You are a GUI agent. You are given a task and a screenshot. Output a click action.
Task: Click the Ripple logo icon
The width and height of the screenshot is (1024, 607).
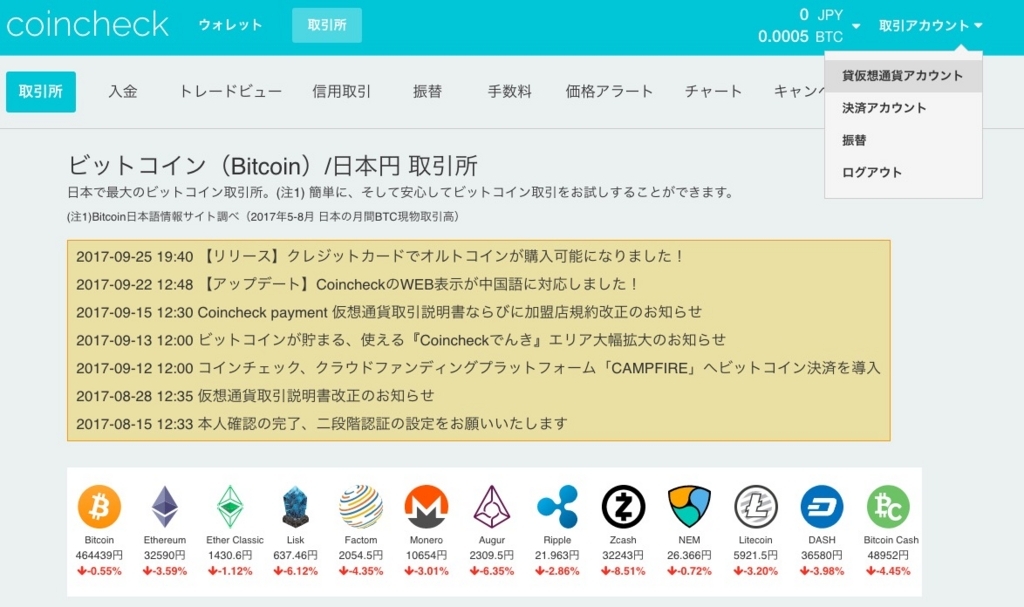point(557,507)
